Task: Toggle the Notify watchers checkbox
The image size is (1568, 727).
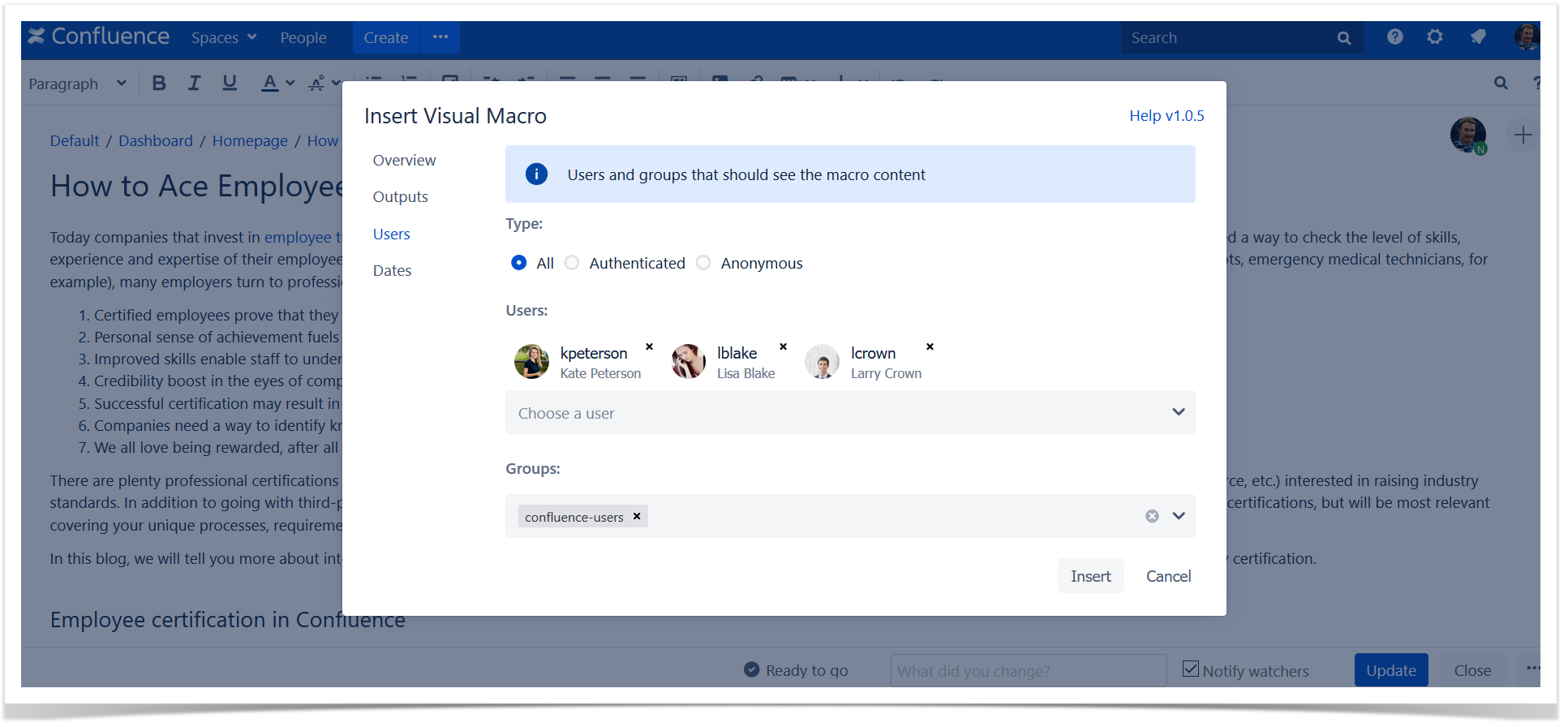Action: click(1190, 669)
